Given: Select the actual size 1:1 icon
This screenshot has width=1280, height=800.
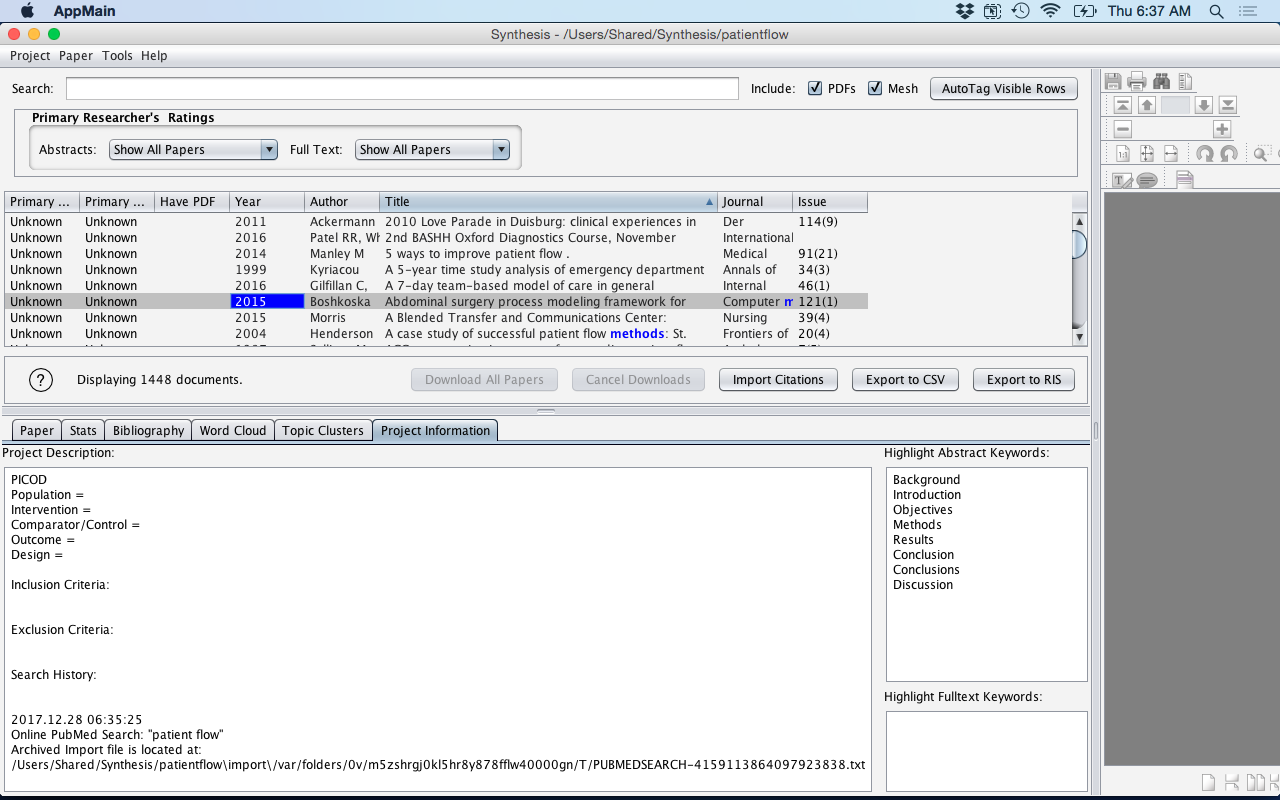Looking at the screenshot, I should coord(1123,154).
